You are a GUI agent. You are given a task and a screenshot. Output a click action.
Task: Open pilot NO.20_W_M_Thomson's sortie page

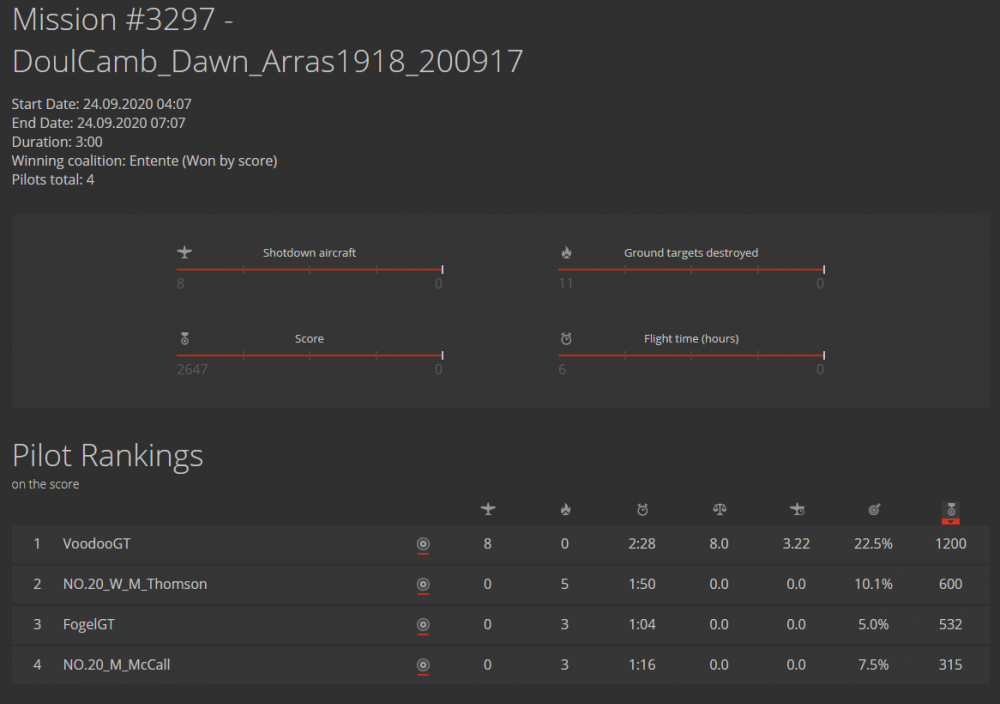(x=135, y=584)
